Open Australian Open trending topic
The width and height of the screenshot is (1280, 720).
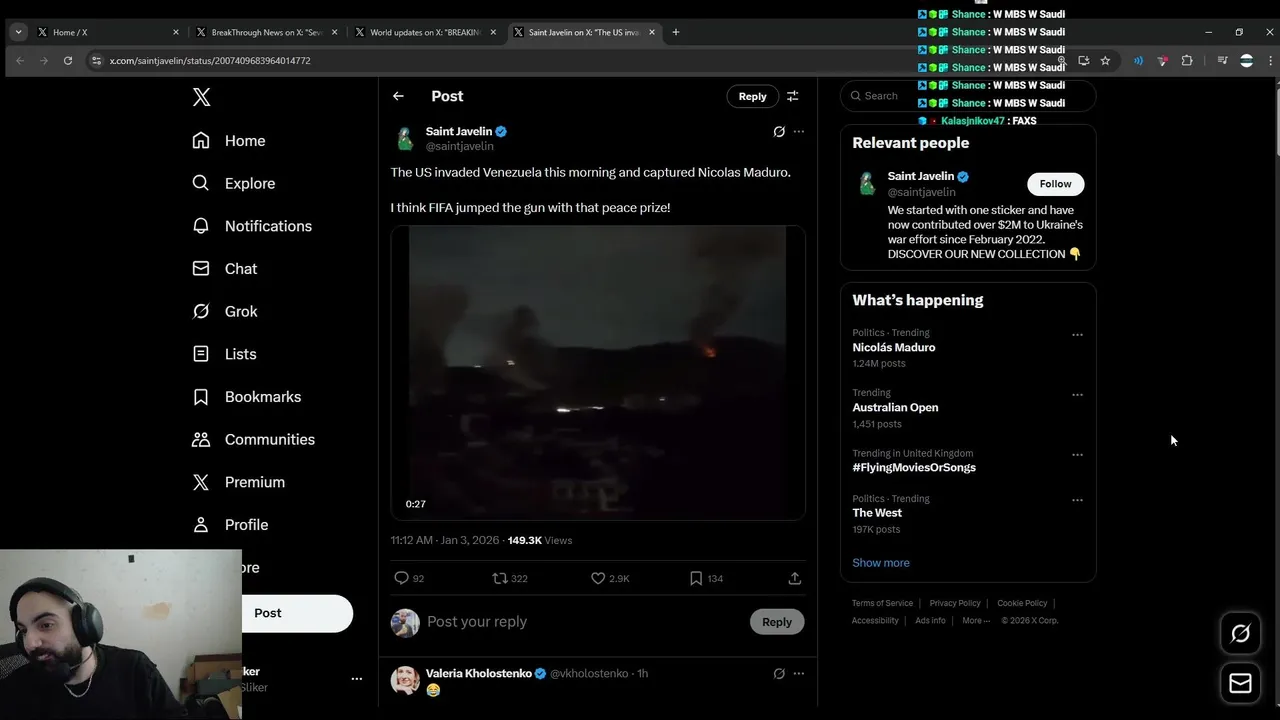(x=895, y=408)
